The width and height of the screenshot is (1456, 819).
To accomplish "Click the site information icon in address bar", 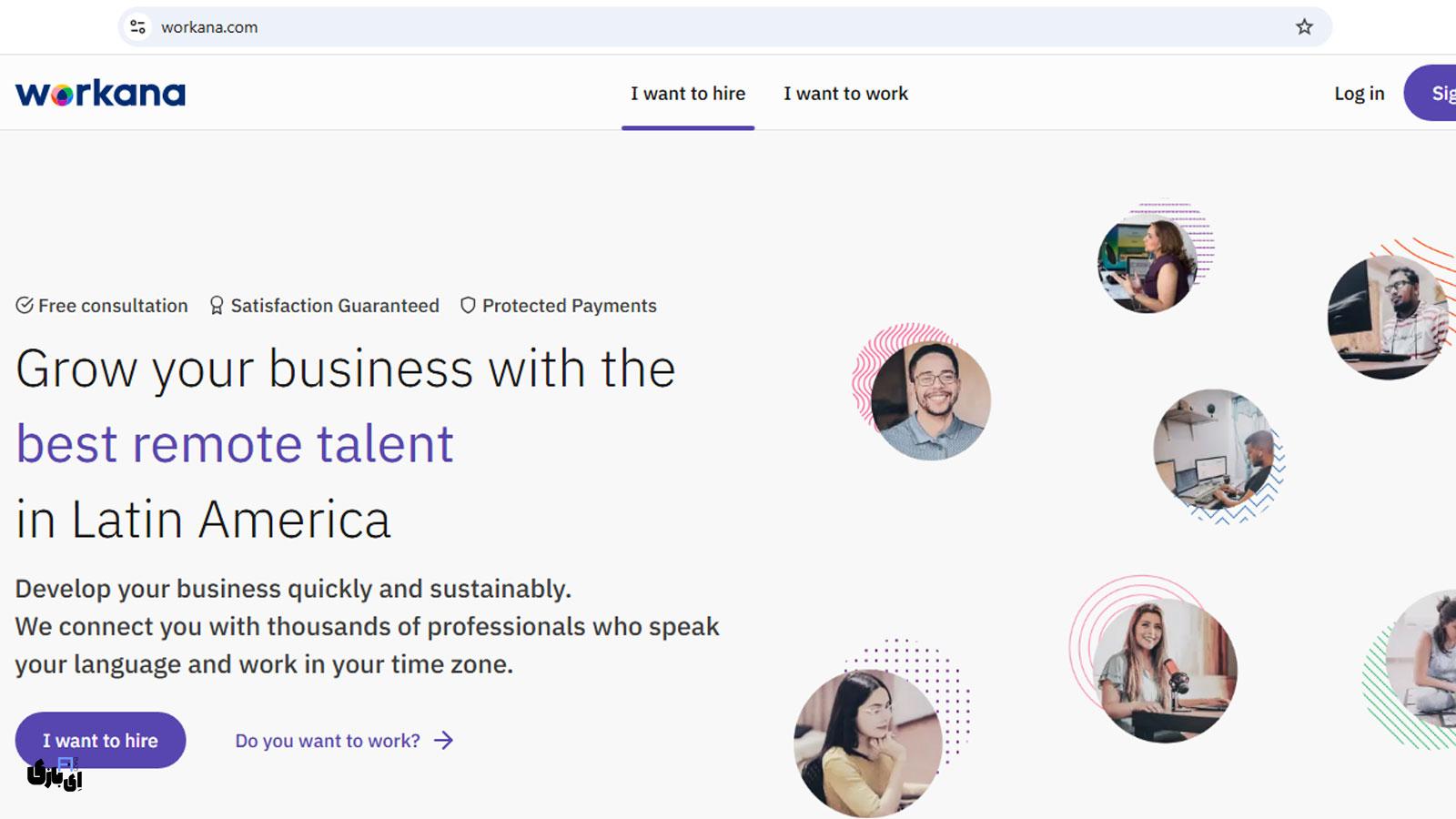I will coord(138,27).
